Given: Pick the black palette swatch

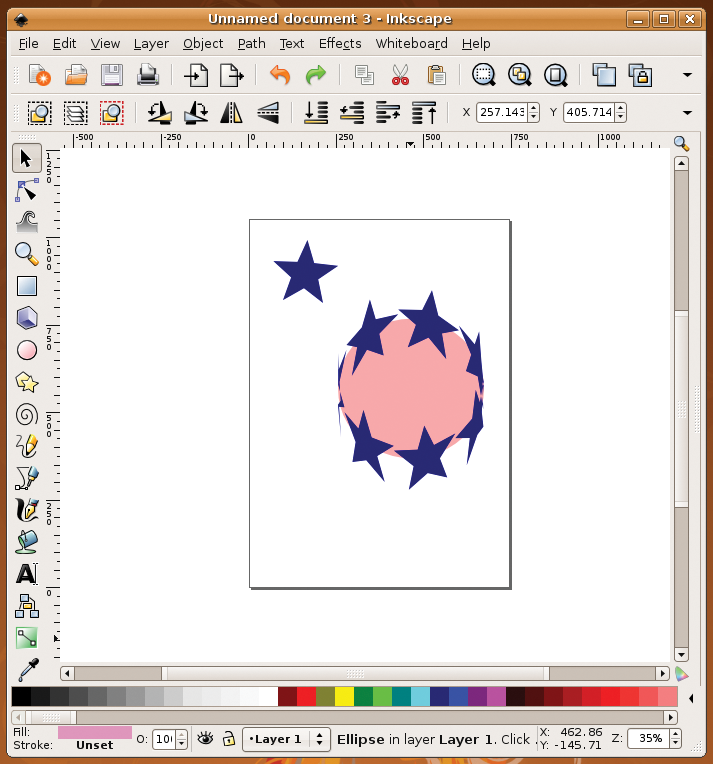Looking at the screenshot, I should point(21,697).
